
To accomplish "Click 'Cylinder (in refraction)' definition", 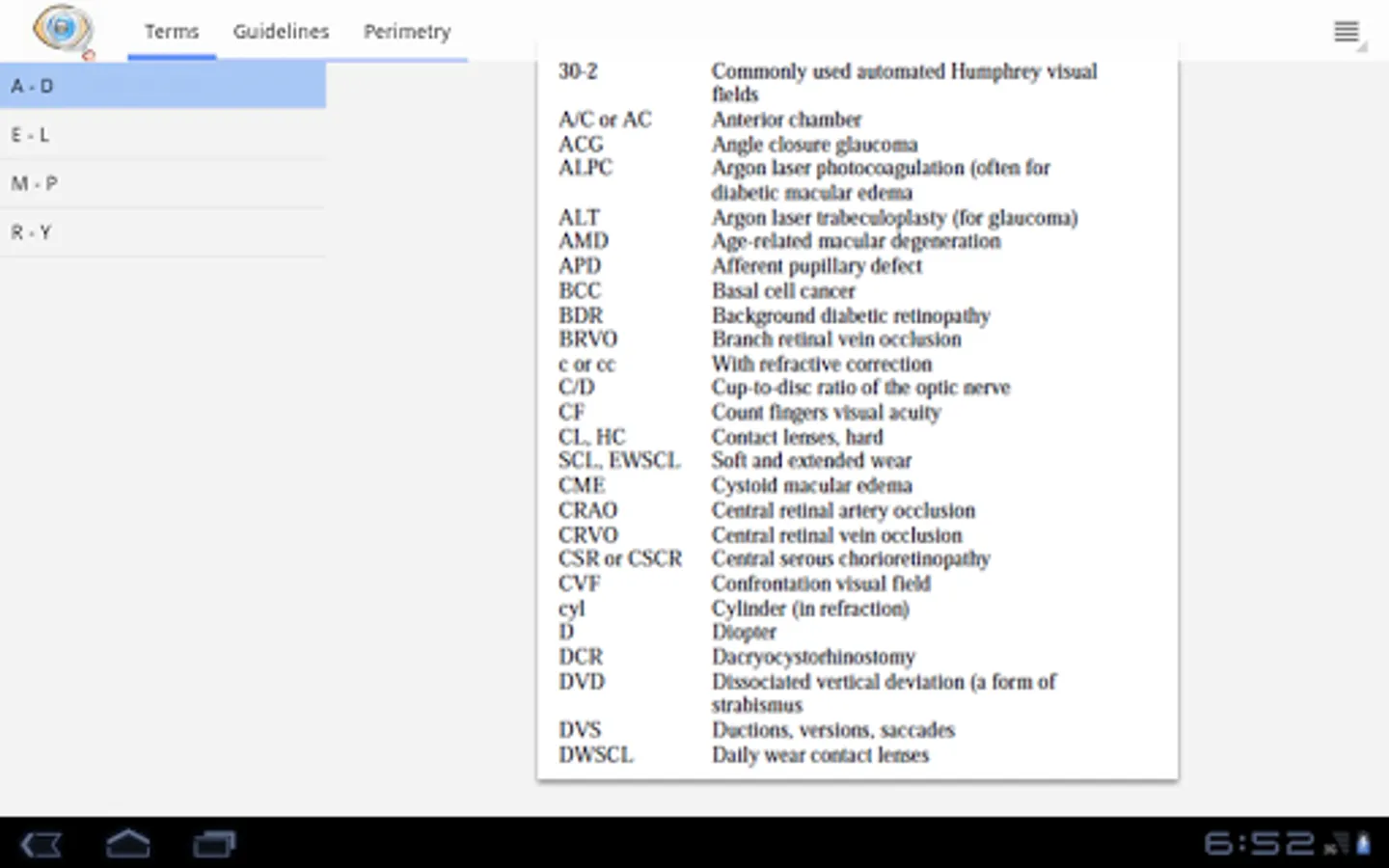I will 810,610.
